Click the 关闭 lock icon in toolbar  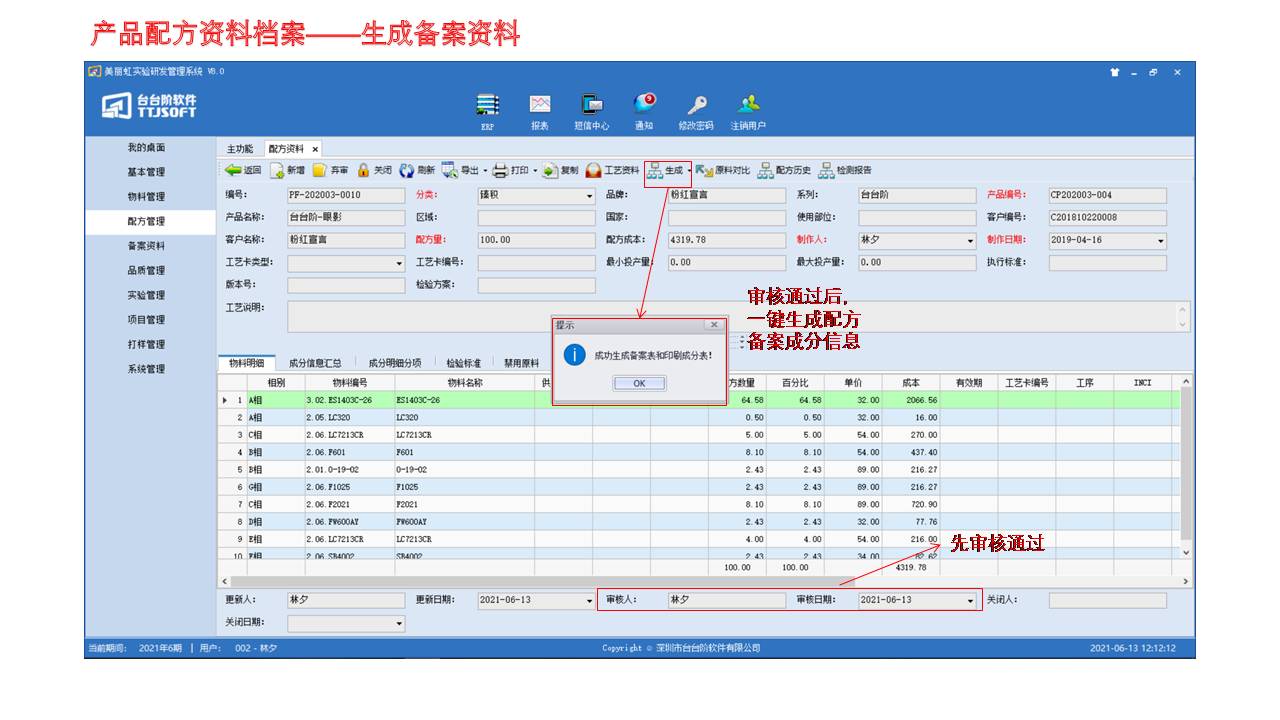coord(363,171)
